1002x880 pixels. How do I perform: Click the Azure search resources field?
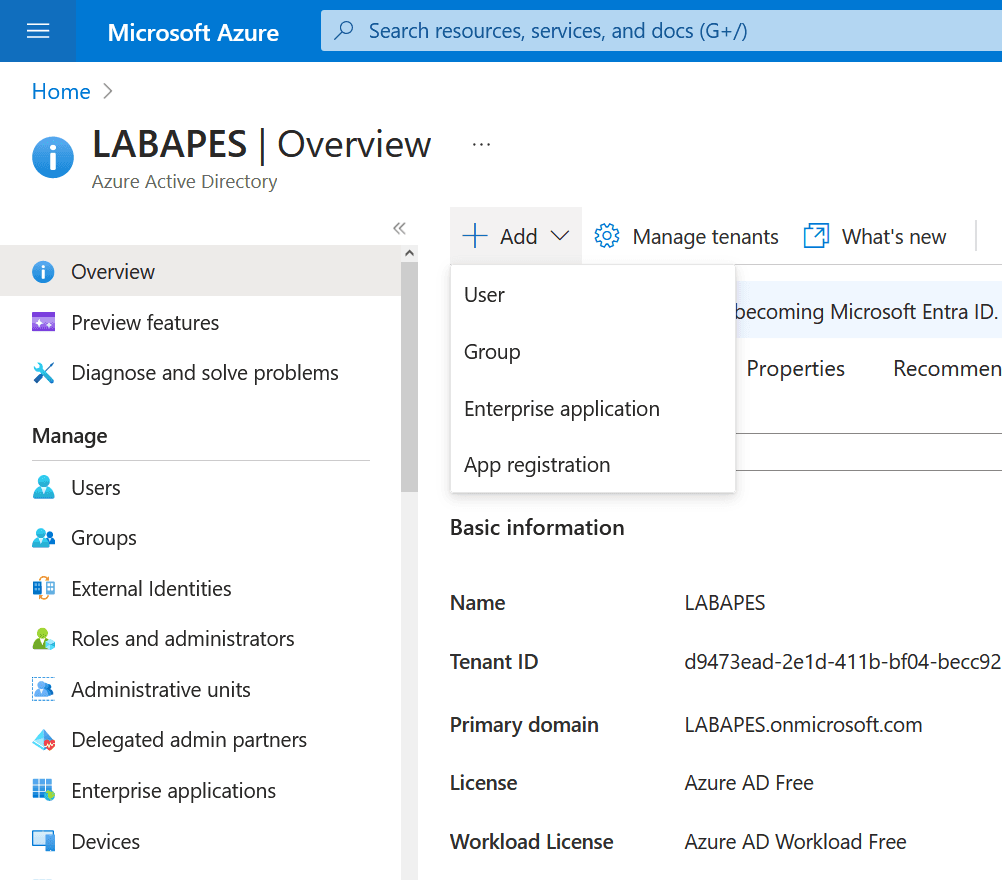point(660,31)
